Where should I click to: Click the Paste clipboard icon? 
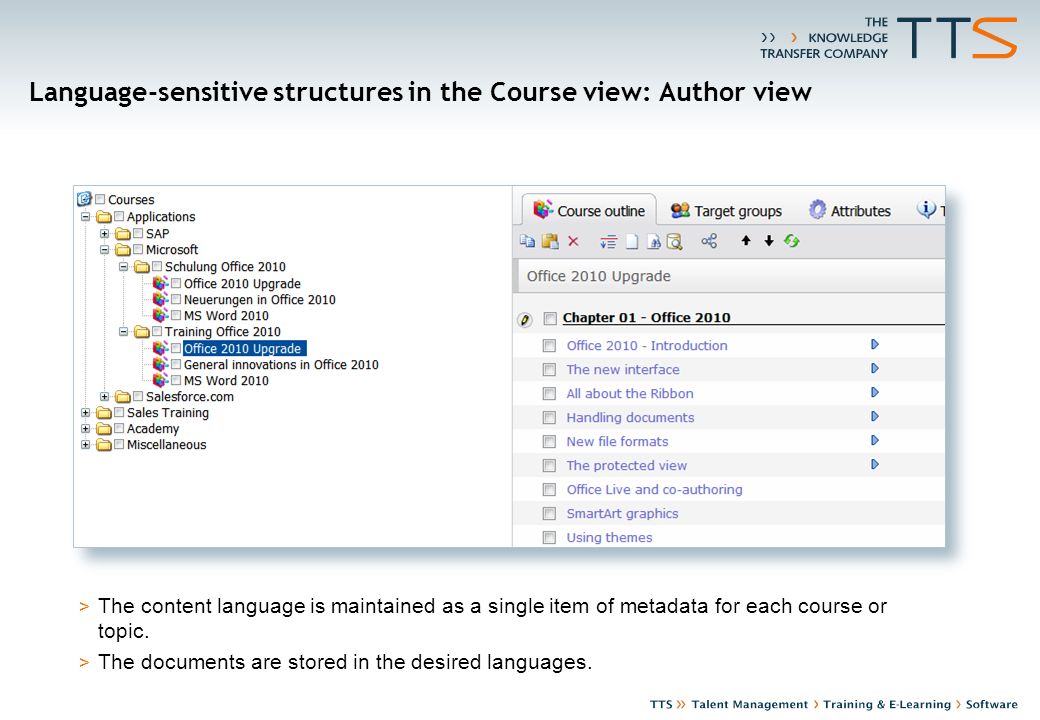[550, 241]
